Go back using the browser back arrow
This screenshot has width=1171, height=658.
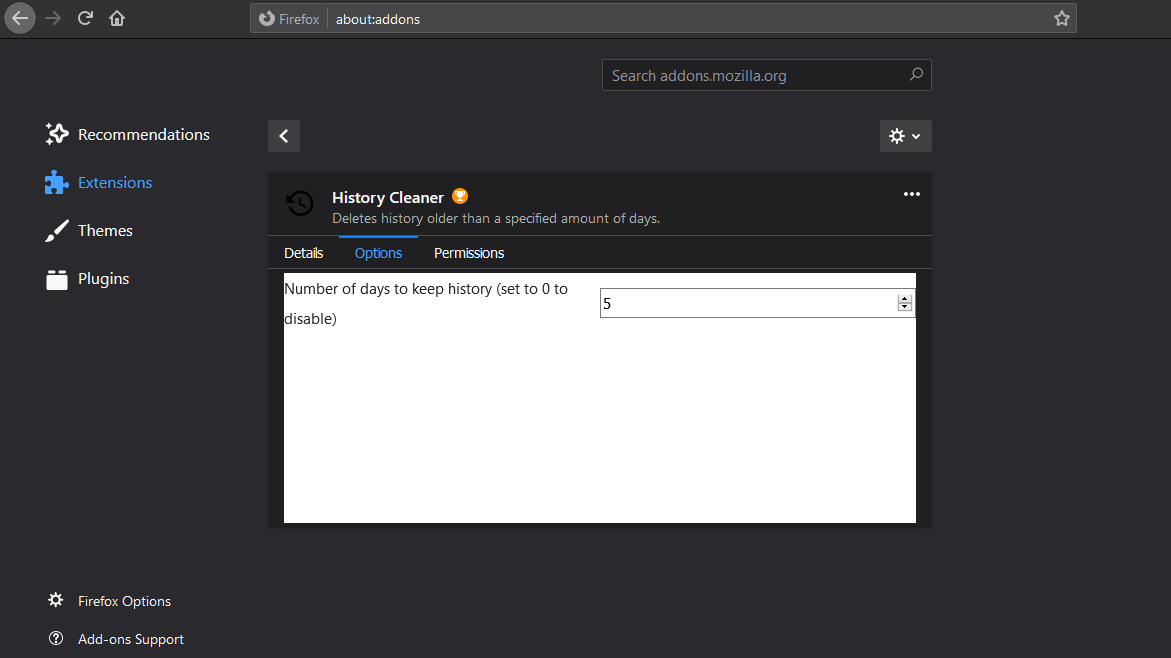(20, 18)
